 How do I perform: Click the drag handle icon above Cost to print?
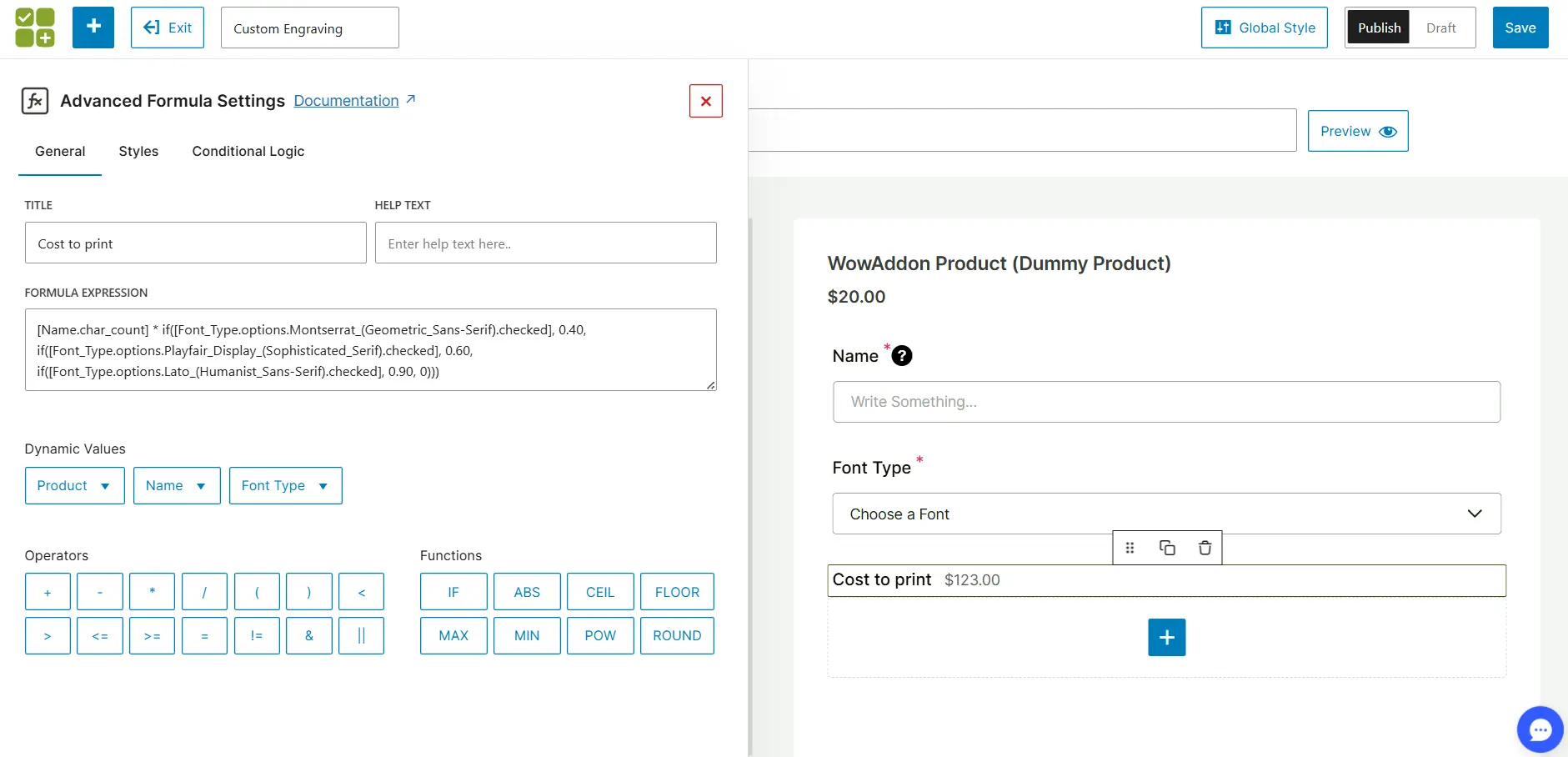[1130, 548]
